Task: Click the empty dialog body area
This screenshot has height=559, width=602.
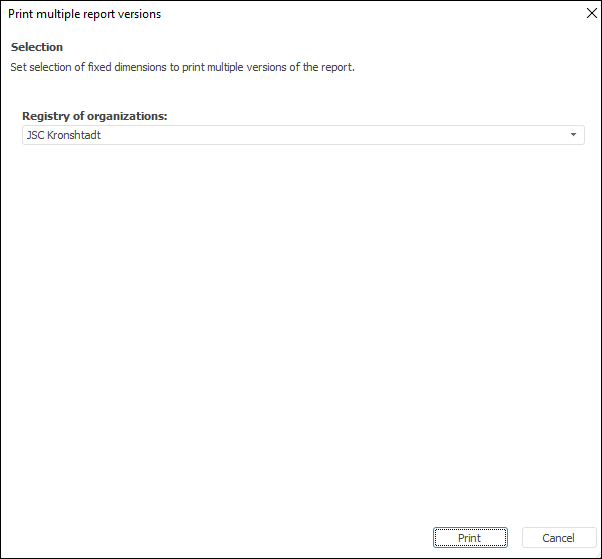Action: click(x=300, y=330)
